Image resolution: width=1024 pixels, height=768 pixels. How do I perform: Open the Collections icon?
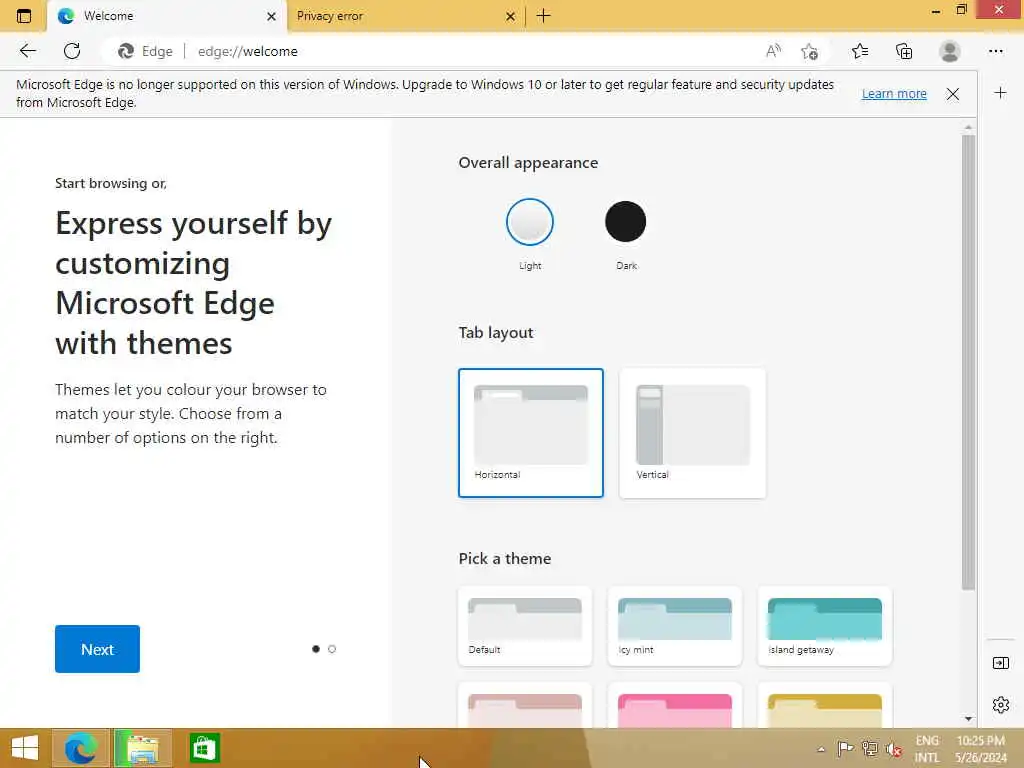(x=904, y=51)
